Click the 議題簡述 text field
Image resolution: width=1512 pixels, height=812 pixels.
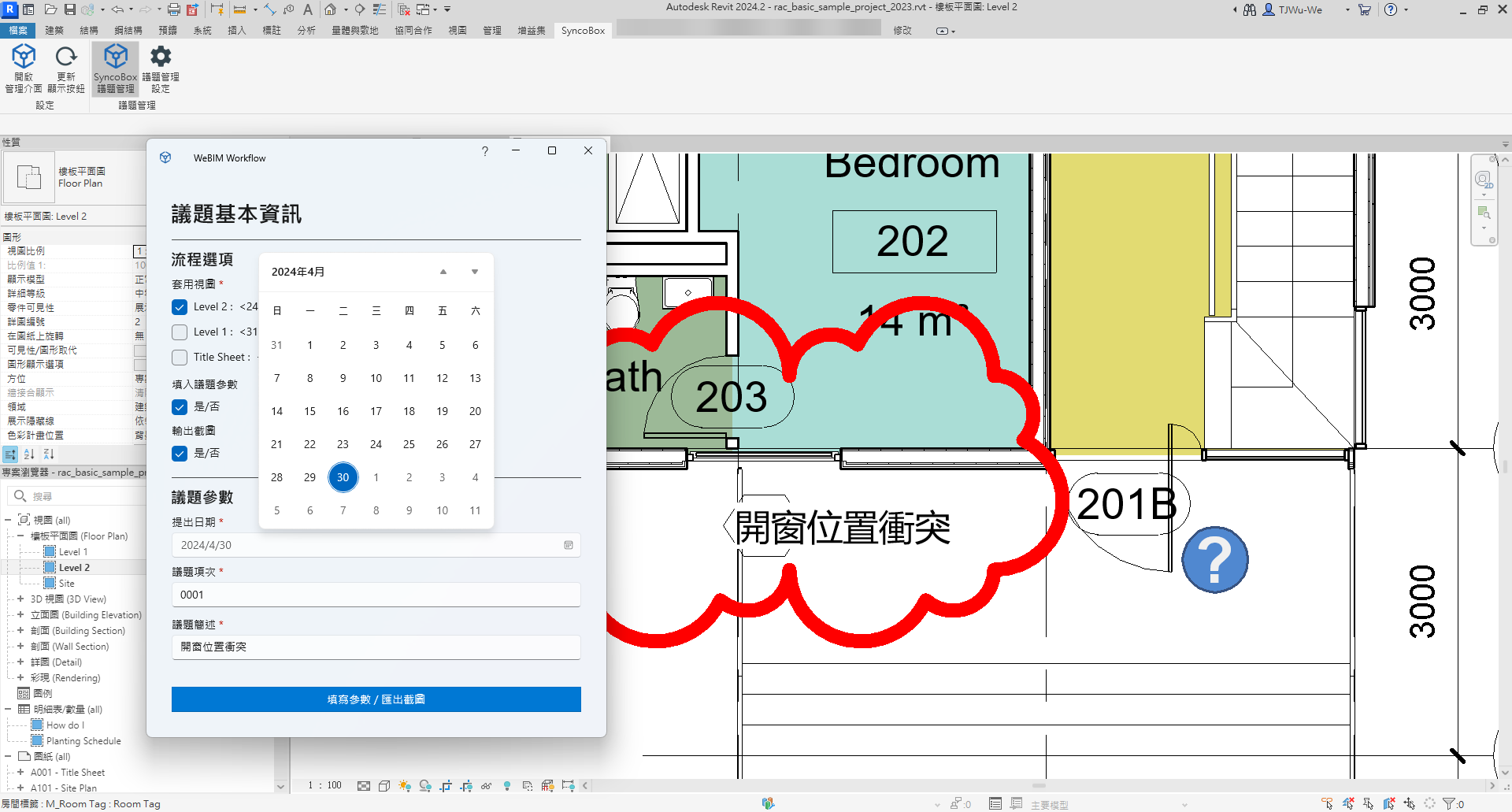tap(376, 647)
